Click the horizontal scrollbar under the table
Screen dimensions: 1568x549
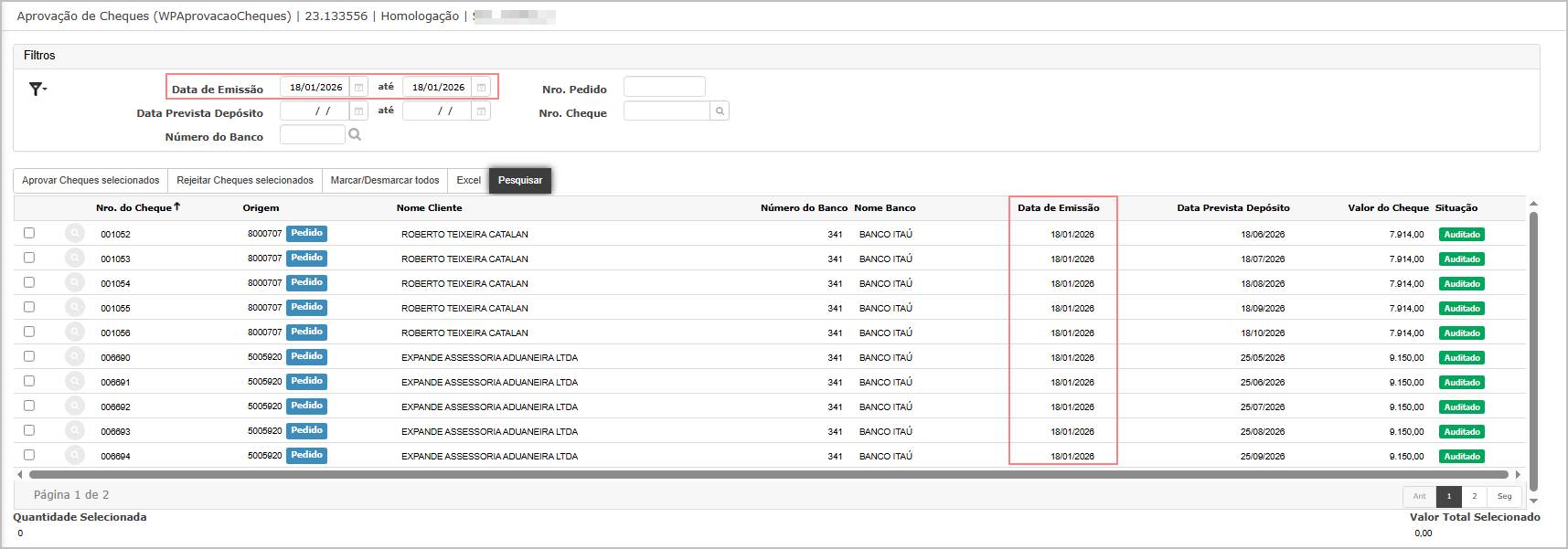pos(768,475)
